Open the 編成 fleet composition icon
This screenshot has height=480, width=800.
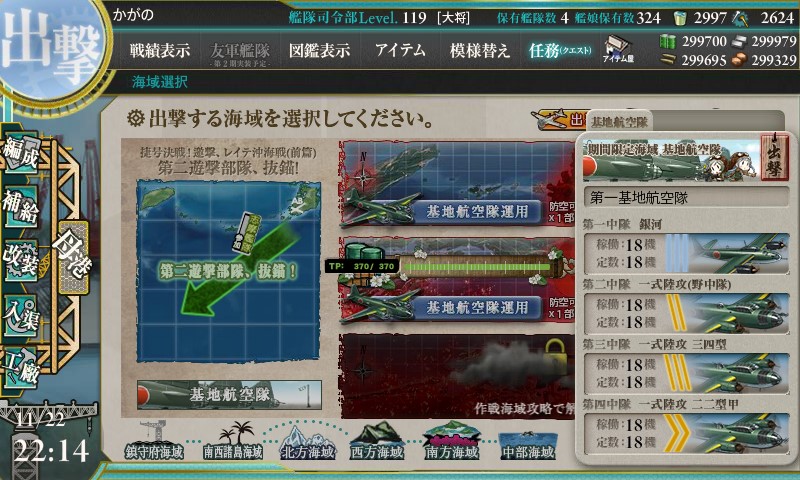[x=21, y=152]
